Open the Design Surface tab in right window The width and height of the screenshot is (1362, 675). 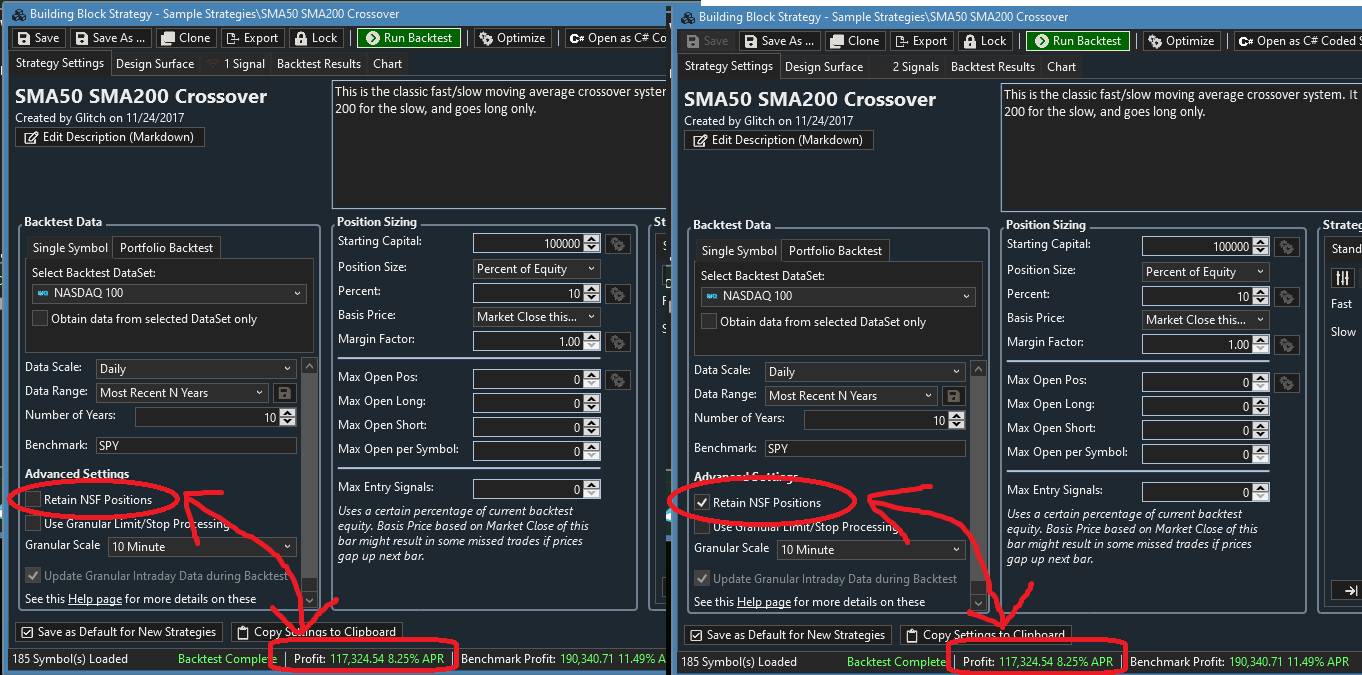coord(824,67)
